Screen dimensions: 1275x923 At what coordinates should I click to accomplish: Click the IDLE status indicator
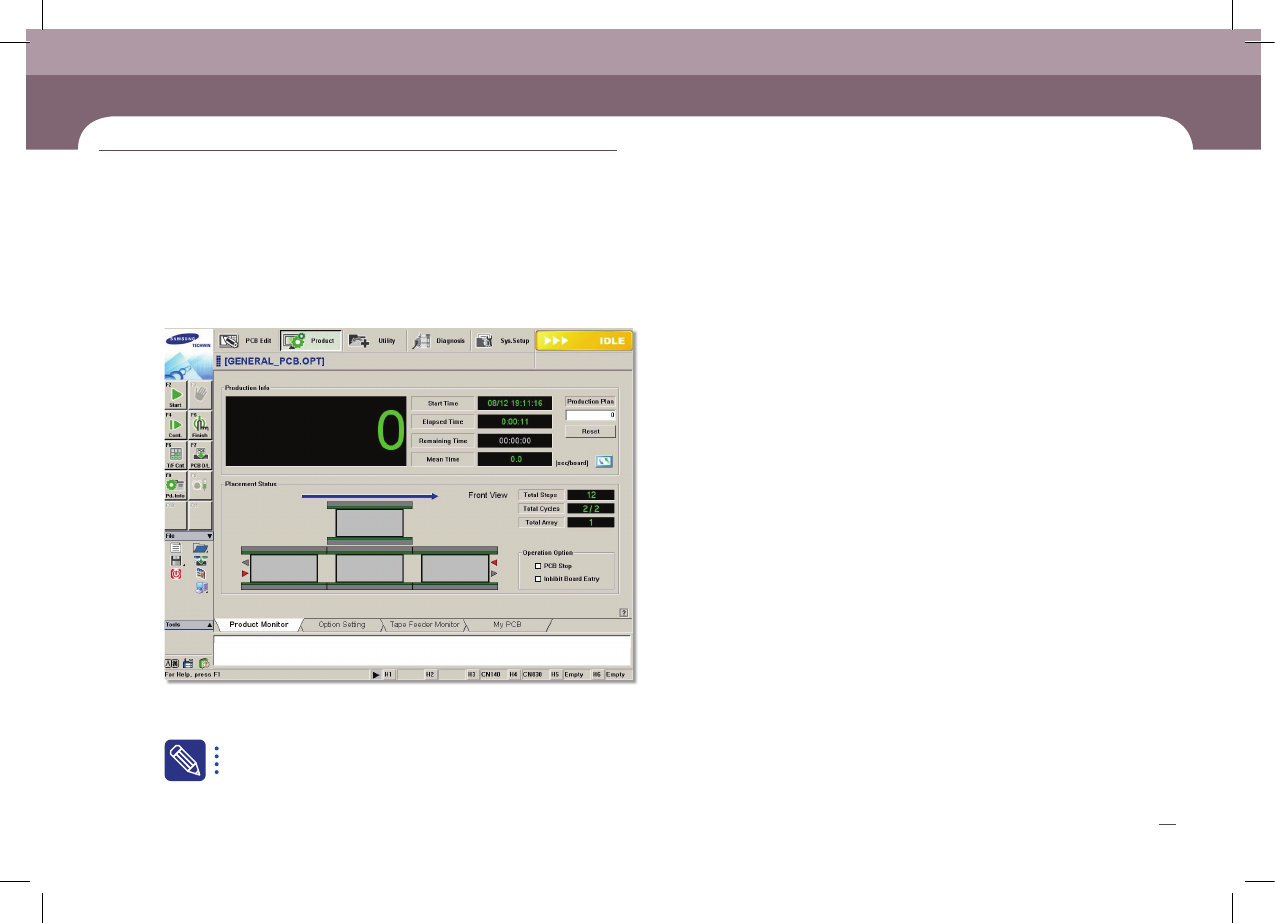(585, 341)
